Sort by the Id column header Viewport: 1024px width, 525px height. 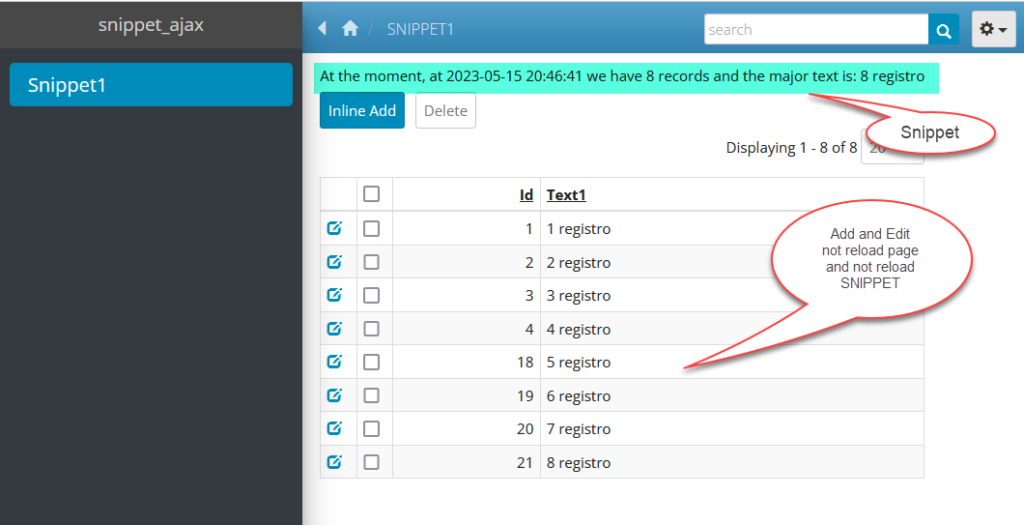point(526,195)
